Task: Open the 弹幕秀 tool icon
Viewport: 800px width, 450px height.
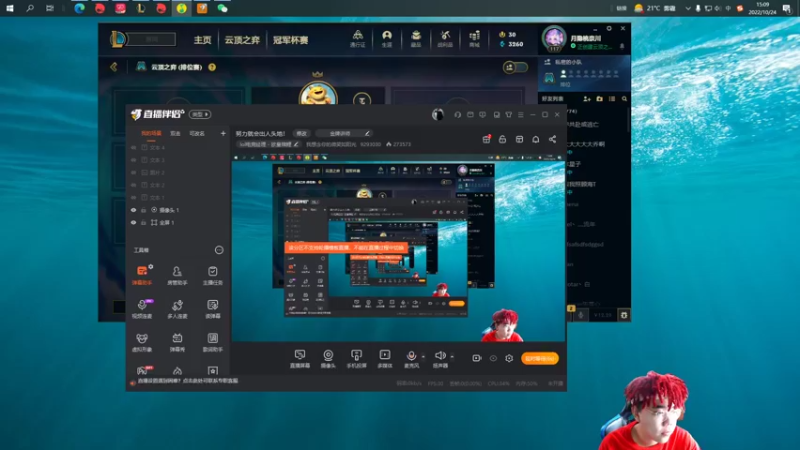Action: tap(177, 342)
